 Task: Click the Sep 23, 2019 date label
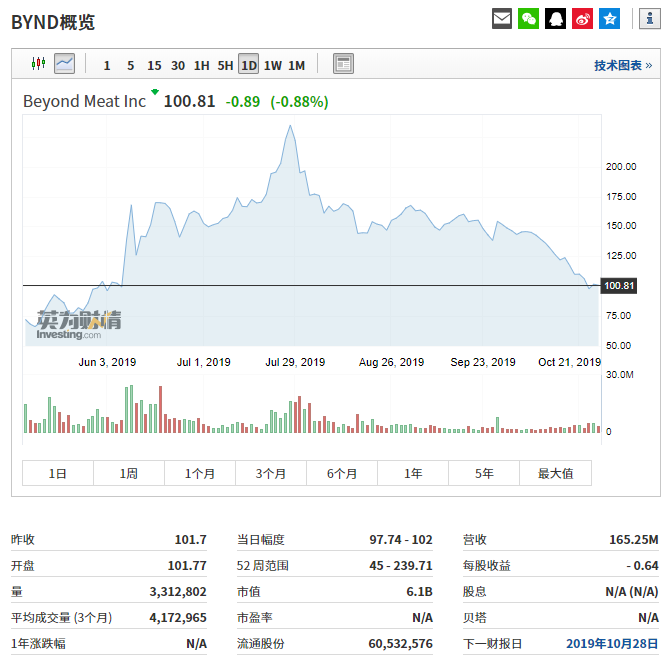pos(483,362)
